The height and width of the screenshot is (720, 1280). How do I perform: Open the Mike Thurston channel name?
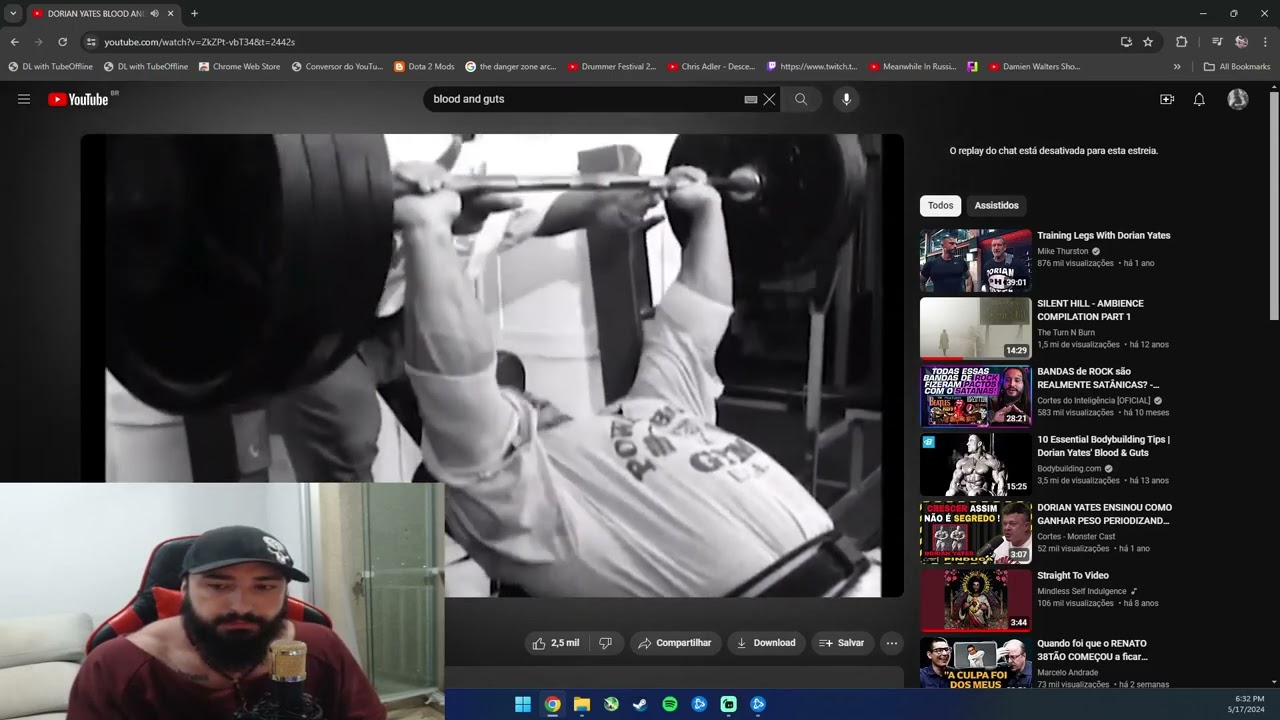1062,251
